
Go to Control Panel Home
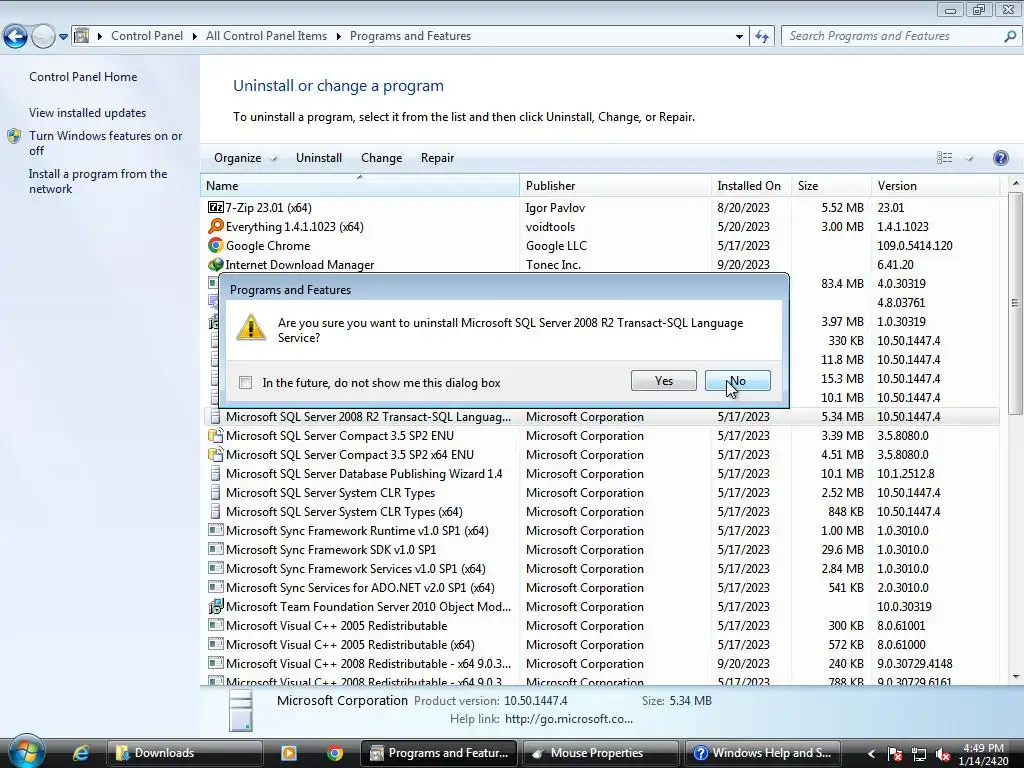(83, 76)
